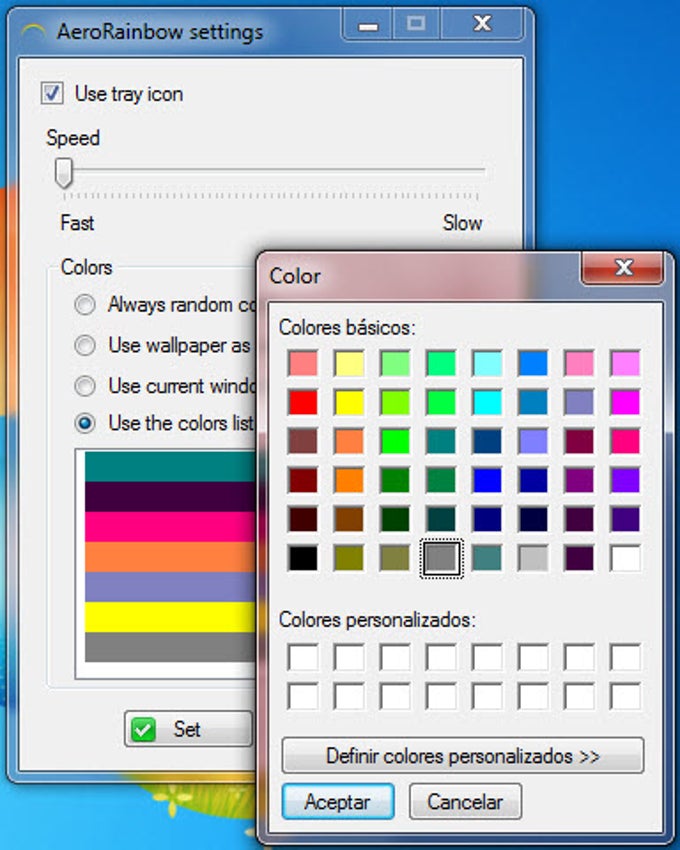Click the AeroRainbow rainbow title bar icon
The image size is (680, 850).
[x=34, y=33]
